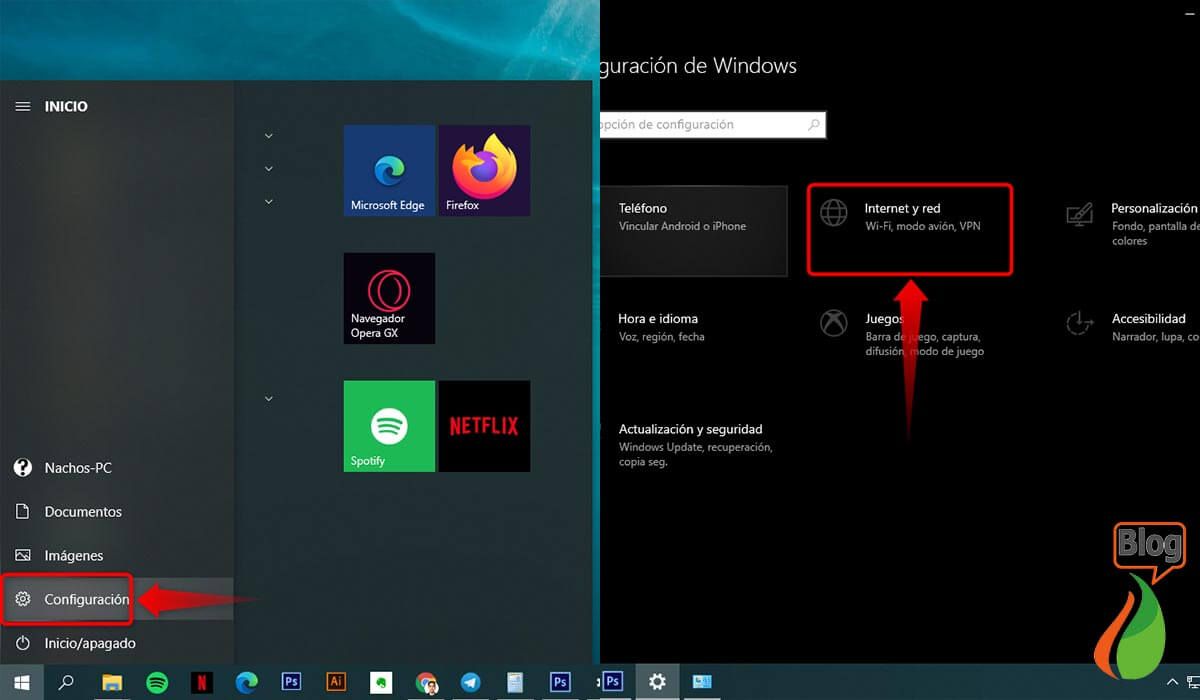Open Configuración from the Start sidebar
This screenshot has height=700, width=1200.
click(117, 599)
